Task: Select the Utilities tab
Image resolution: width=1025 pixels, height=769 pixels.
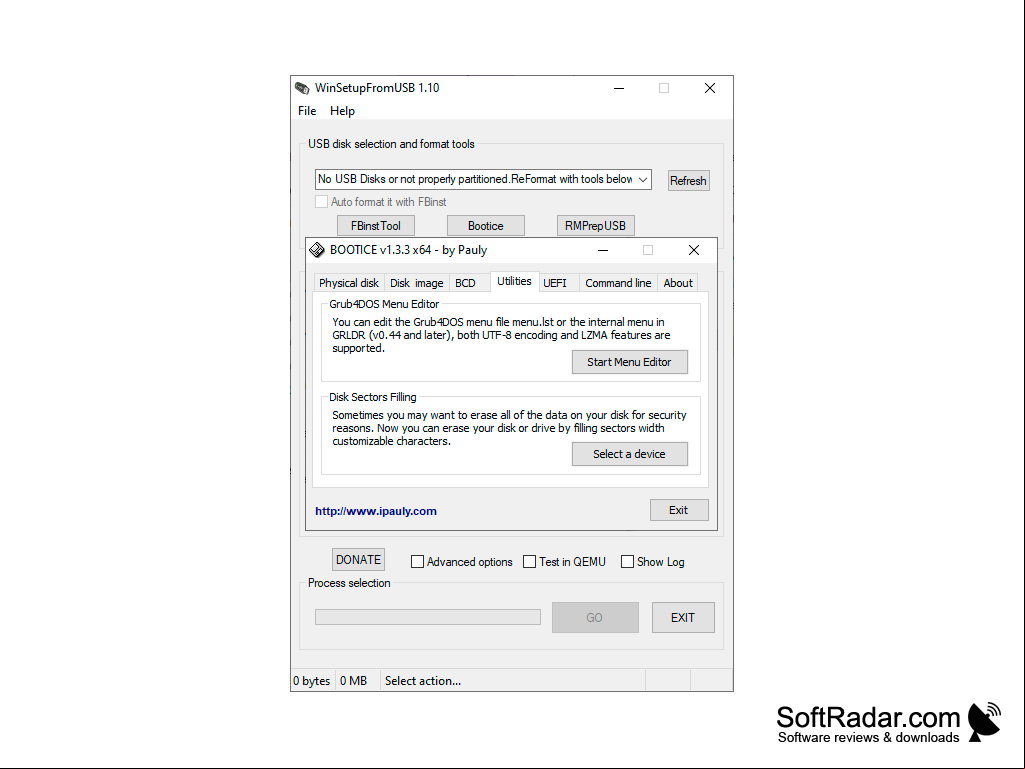Action: point(514,281)
